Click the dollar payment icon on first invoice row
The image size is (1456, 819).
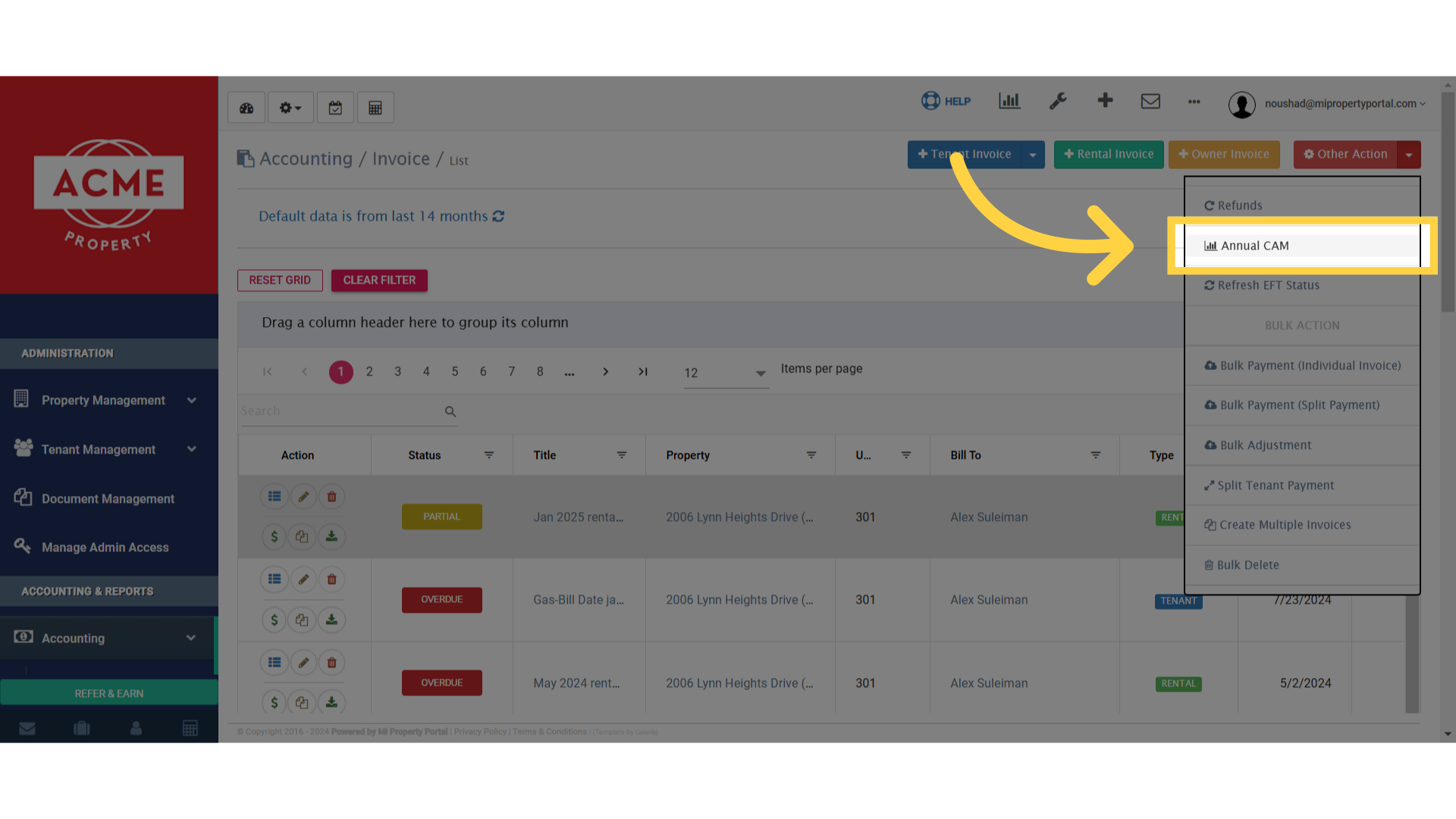point(274,537)
